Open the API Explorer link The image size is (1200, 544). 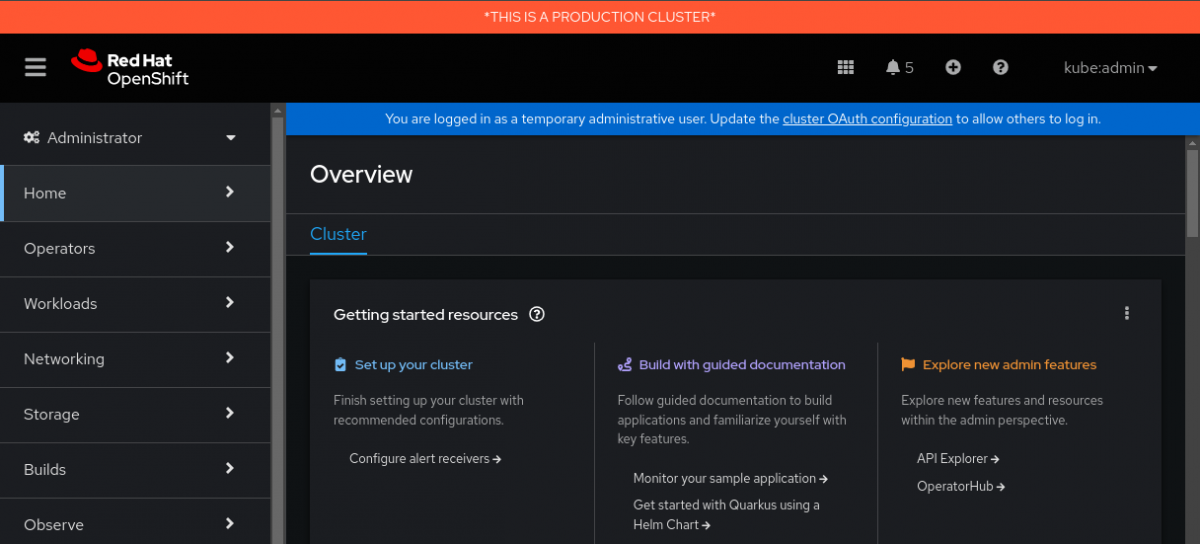[958, 459]
